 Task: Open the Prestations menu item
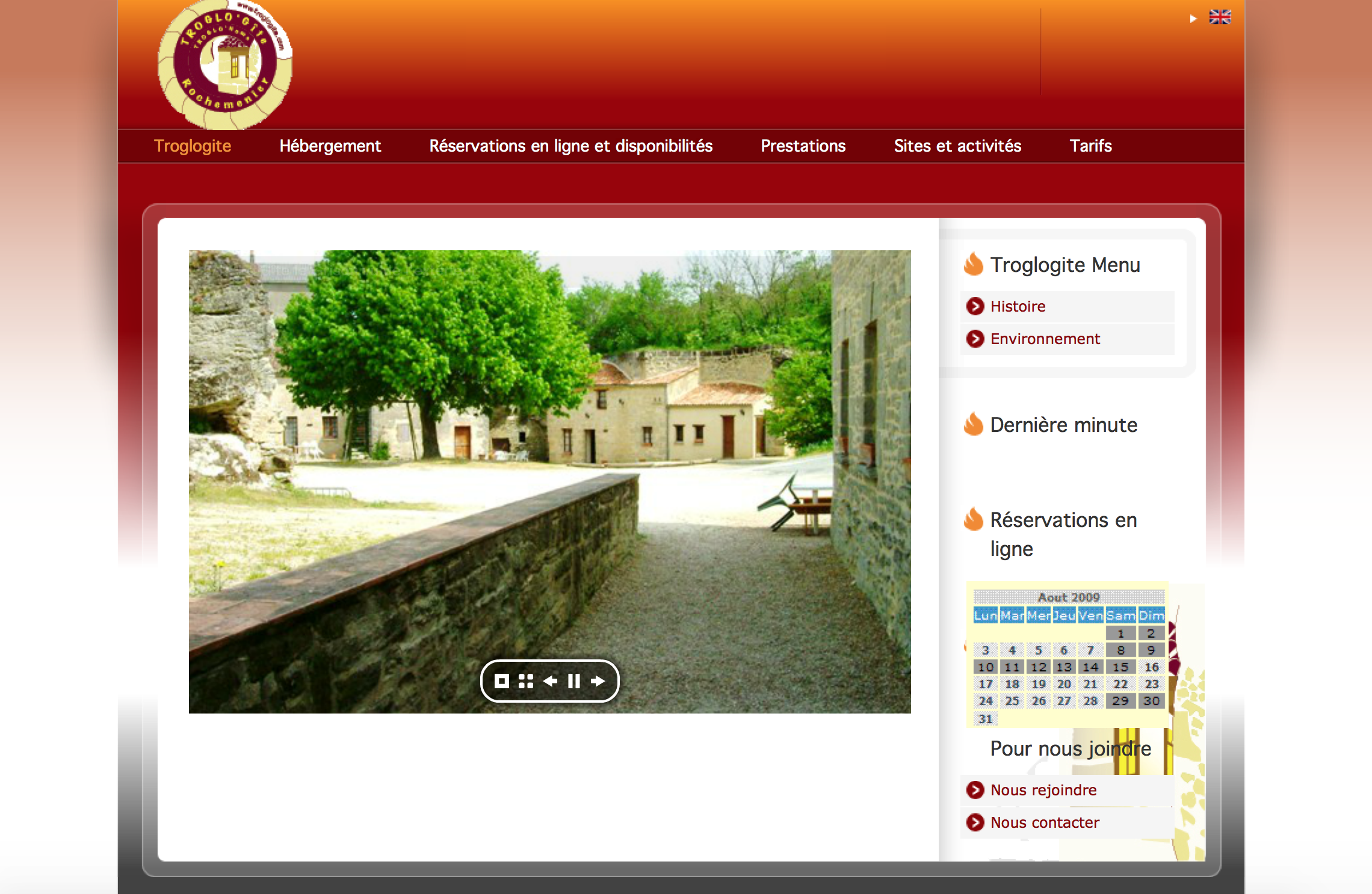tap(803, 146)
